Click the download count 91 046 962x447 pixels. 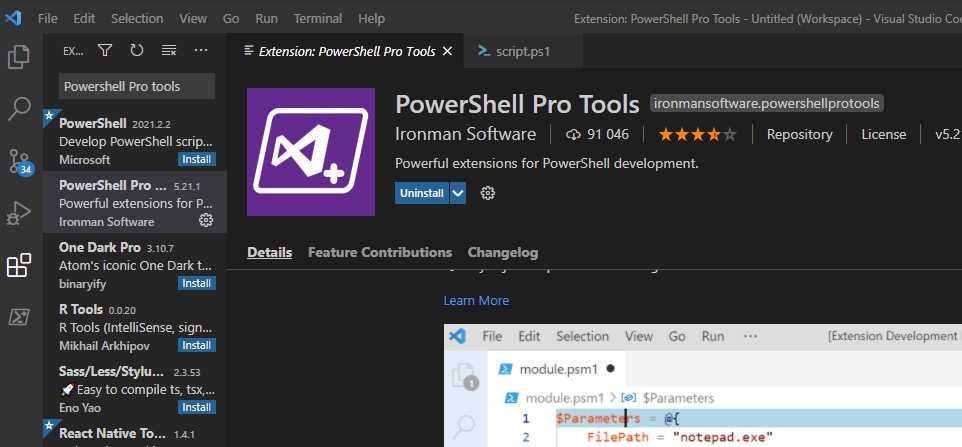pos(598,134)
